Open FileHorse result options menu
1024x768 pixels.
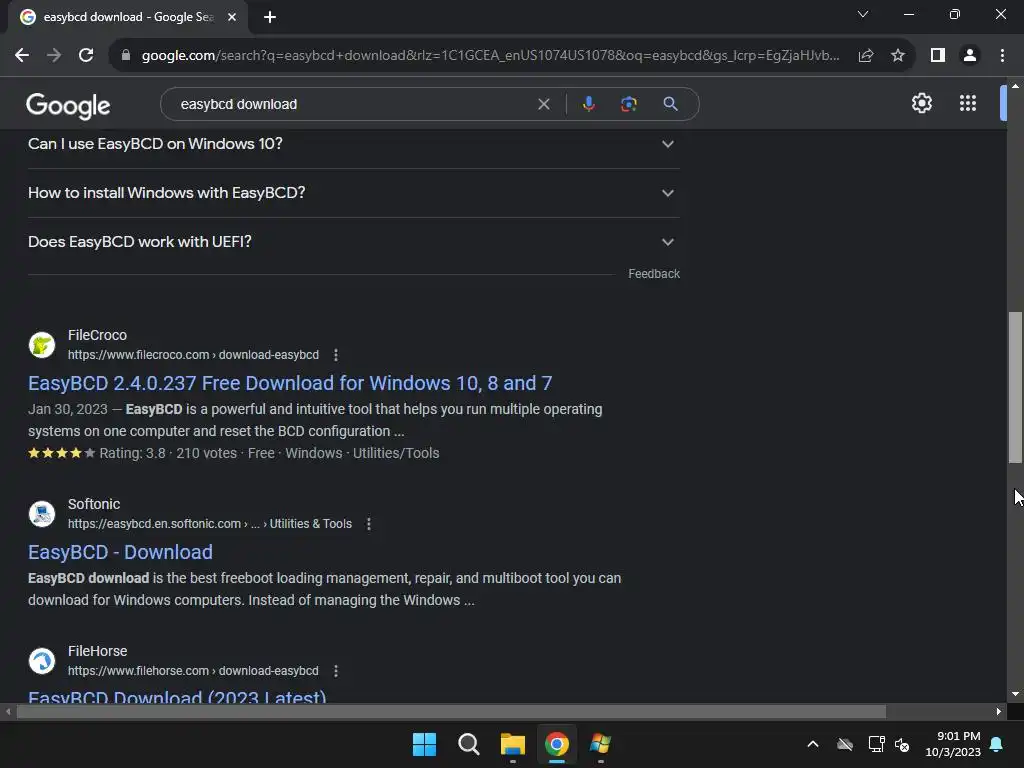[x=336, y=671]
